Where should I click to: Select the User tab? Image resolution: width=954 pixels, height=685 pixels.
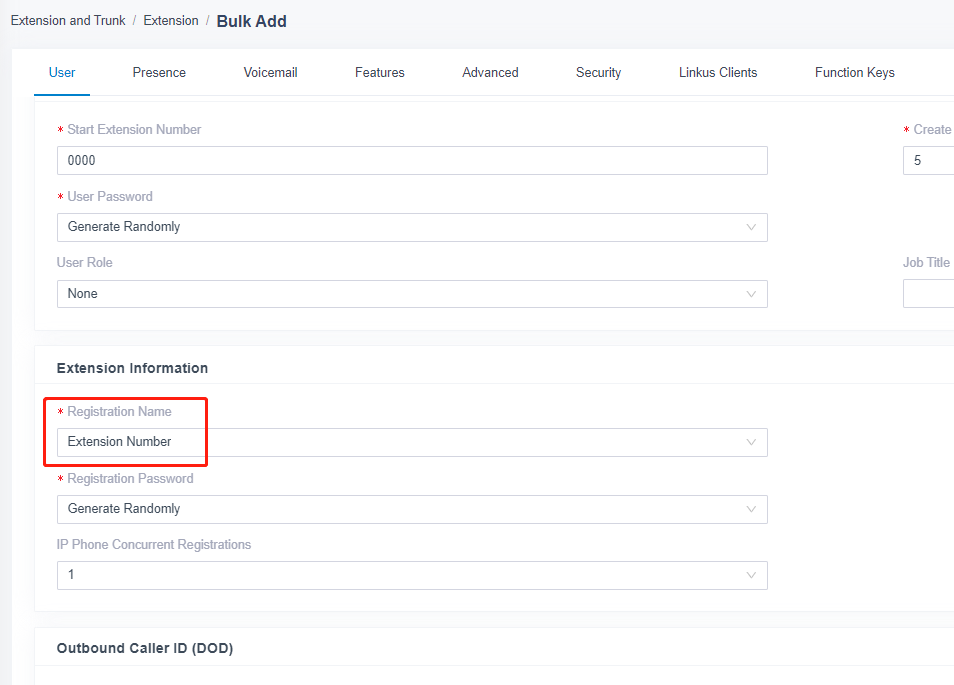pyautogui.click(x=62, y=72)
